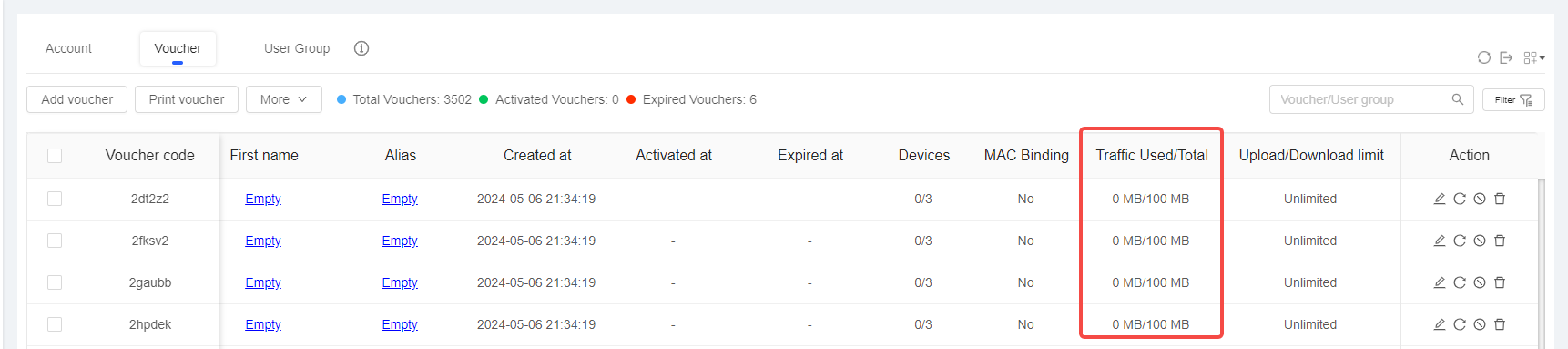Click the Print voucher button

(x=187, y=99)
